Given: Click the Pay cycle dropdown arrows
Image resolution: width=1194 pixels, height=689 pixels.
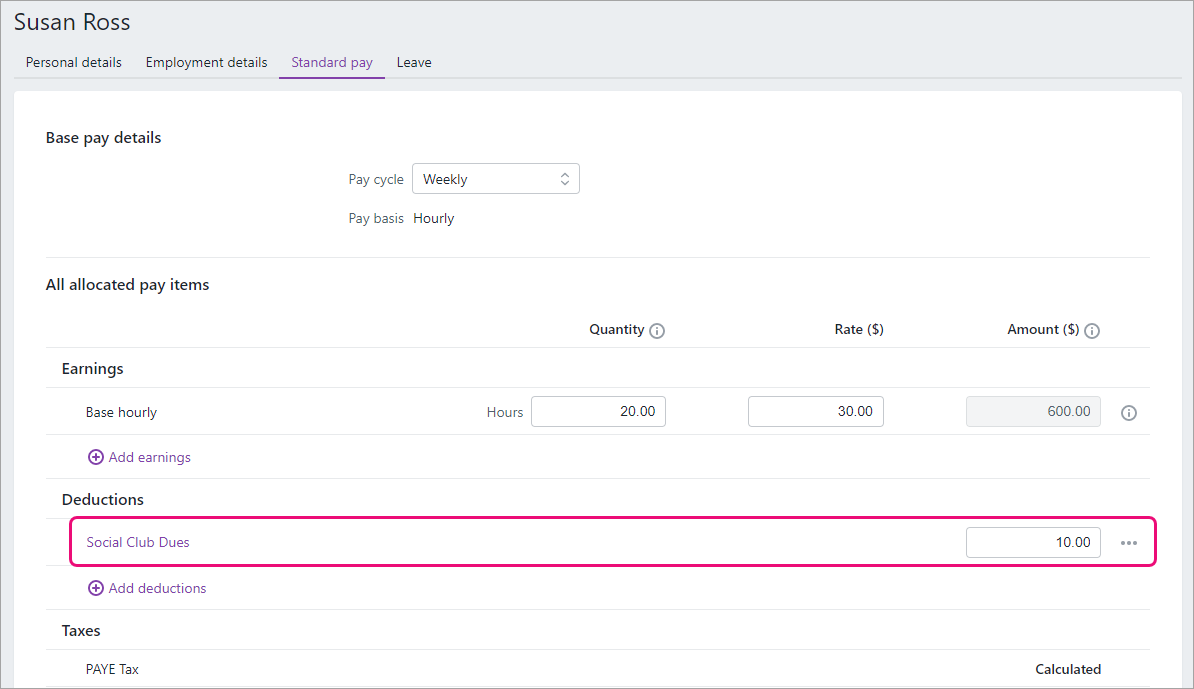Looking at the screenshot, I should [x=565, y=179].
